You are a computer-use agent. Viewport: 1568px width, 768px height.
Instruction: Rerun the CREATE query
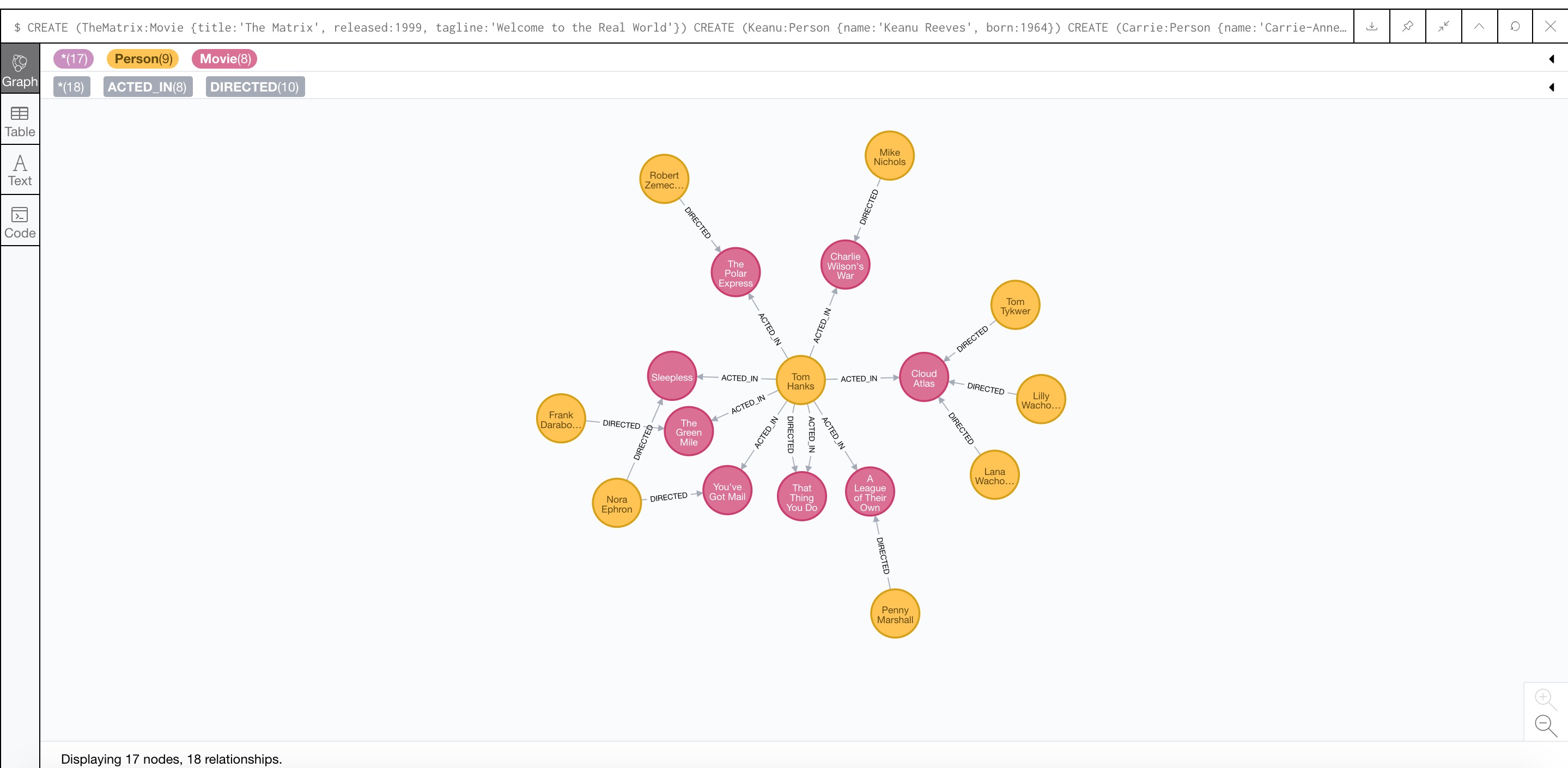pyautogui.click(x=1515, y=26)
